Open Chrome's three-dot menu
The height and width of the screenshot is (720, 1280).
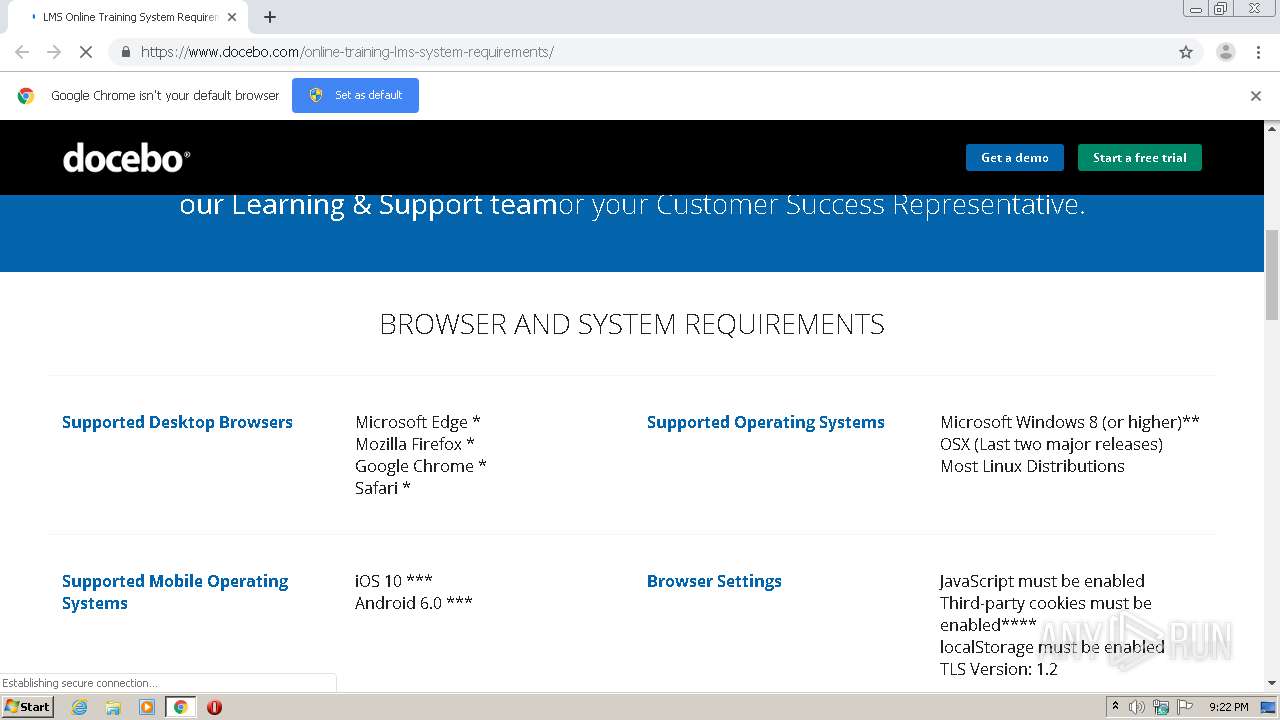1258,52
